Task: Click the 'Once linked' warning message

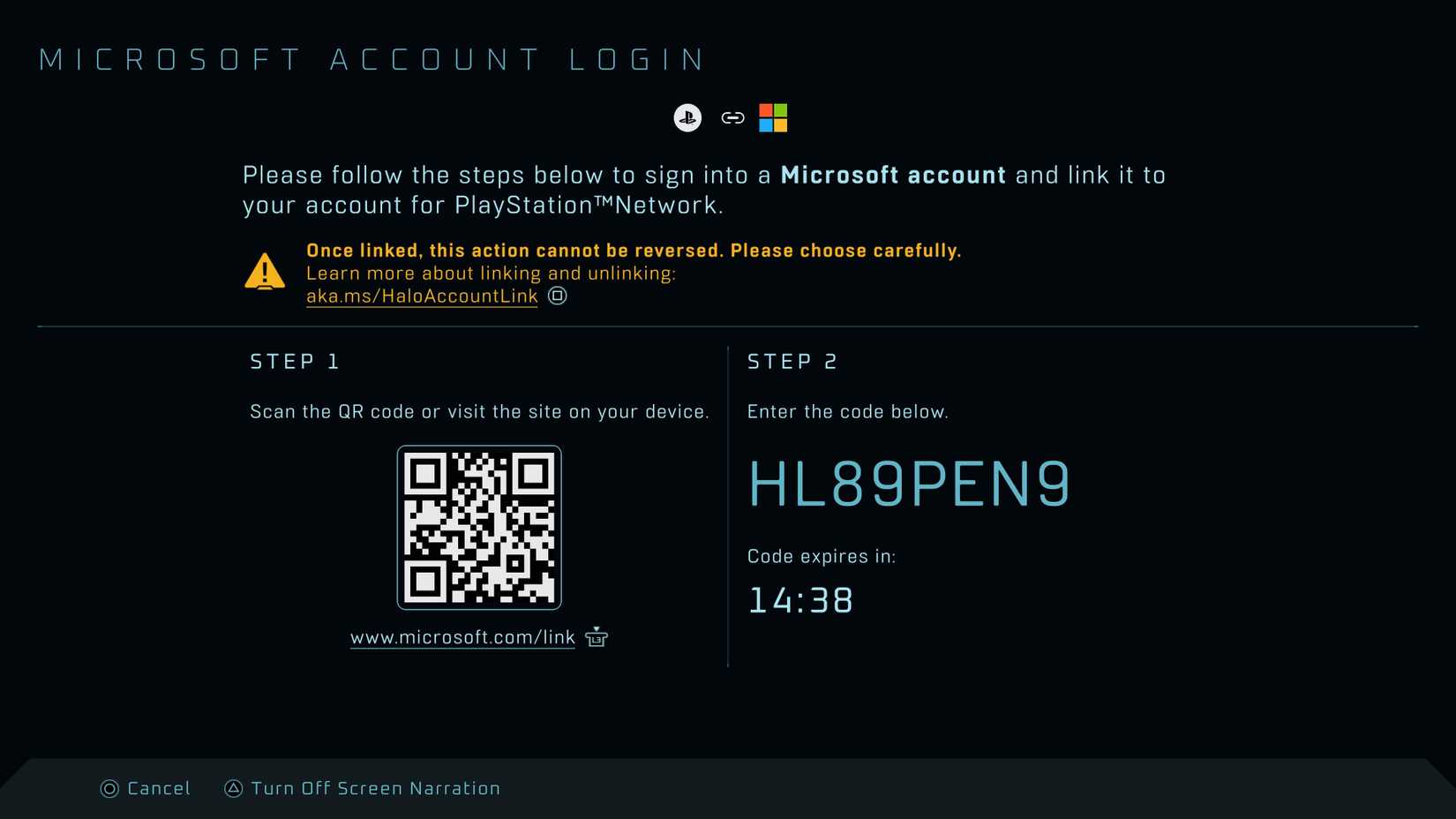Action: (x=634, y=251)
